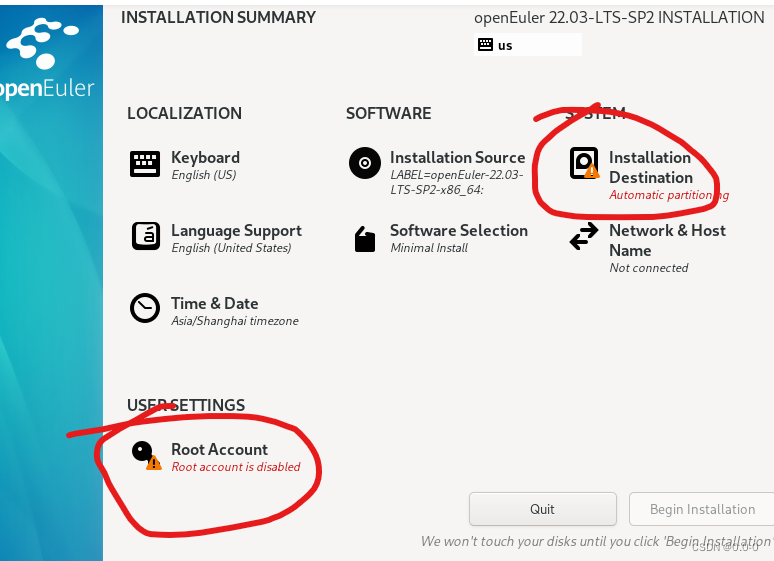Click the Keyboard layout icon
This screenshot has width=774, height=561.
tap(145, 164)
